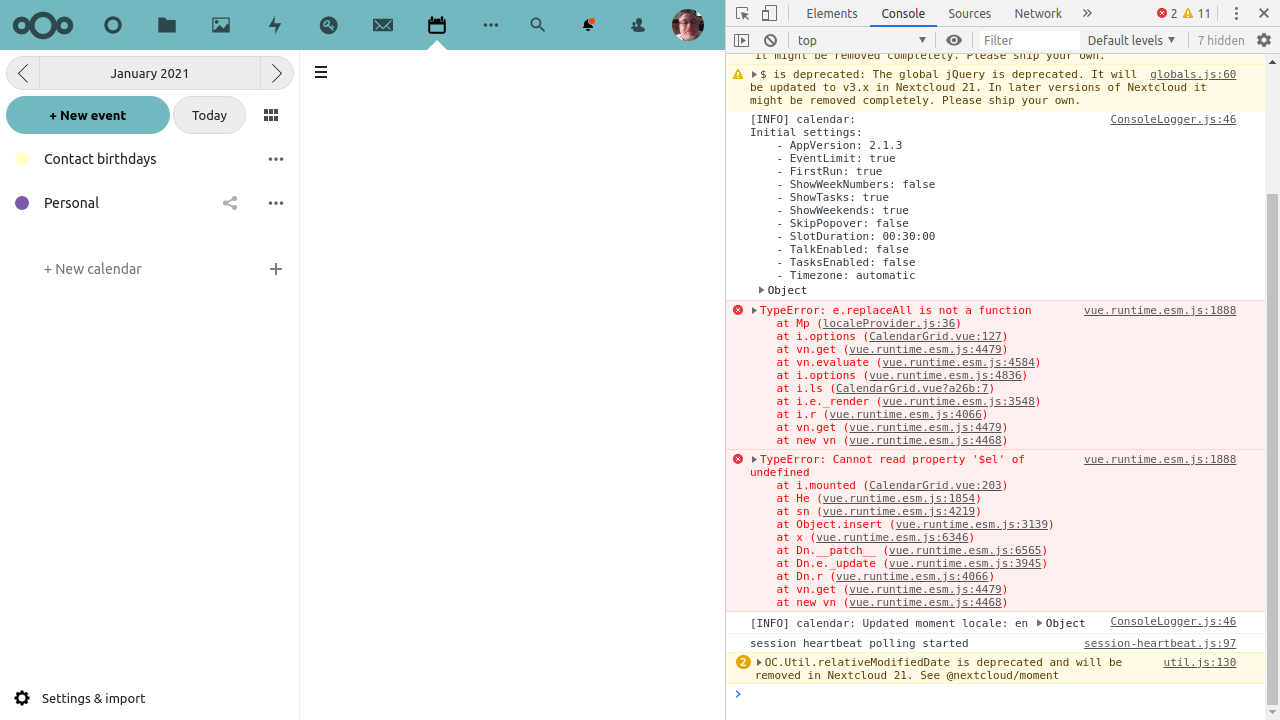Jump to Today
The width and height of the screenshot is (1280, 720).
(x=209, y=115)
